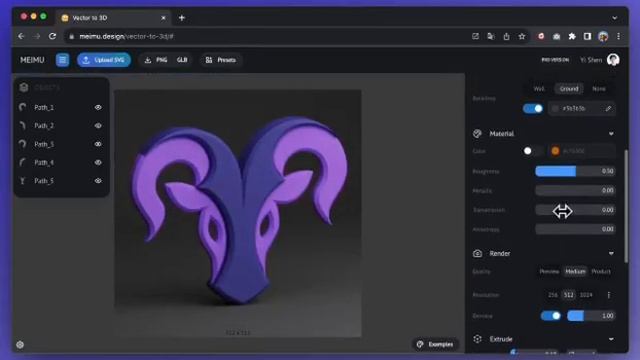Click the browser side panel icon
The width and height of the screenshot is (640, 360).
pos(587,36)
